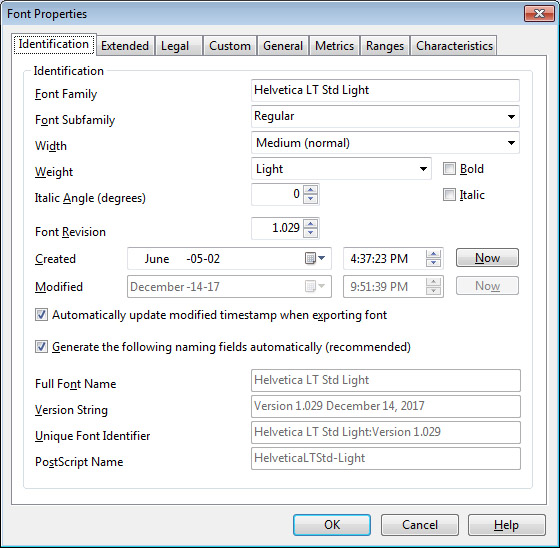Screen dimensions: 560x548
Task: Decrease the Italic Angle with down arrow
Action: pyautogui.click(x=310, y=199)
